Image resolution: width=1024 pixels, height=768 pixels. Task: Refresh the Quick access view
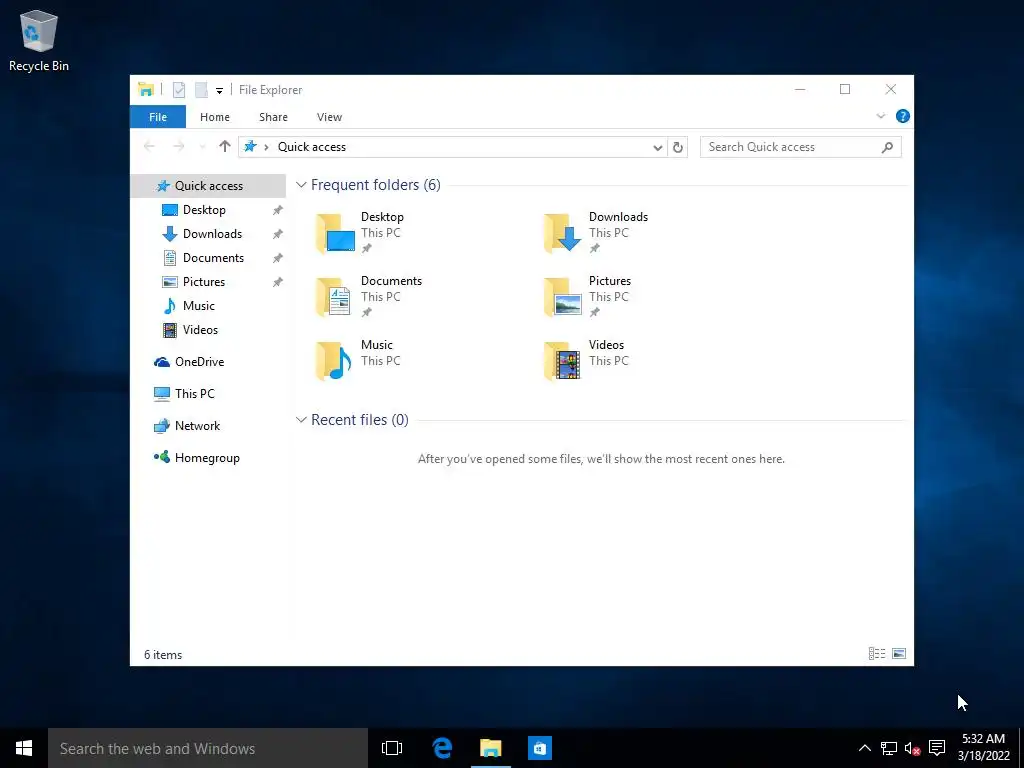click(x=678, y=148)
